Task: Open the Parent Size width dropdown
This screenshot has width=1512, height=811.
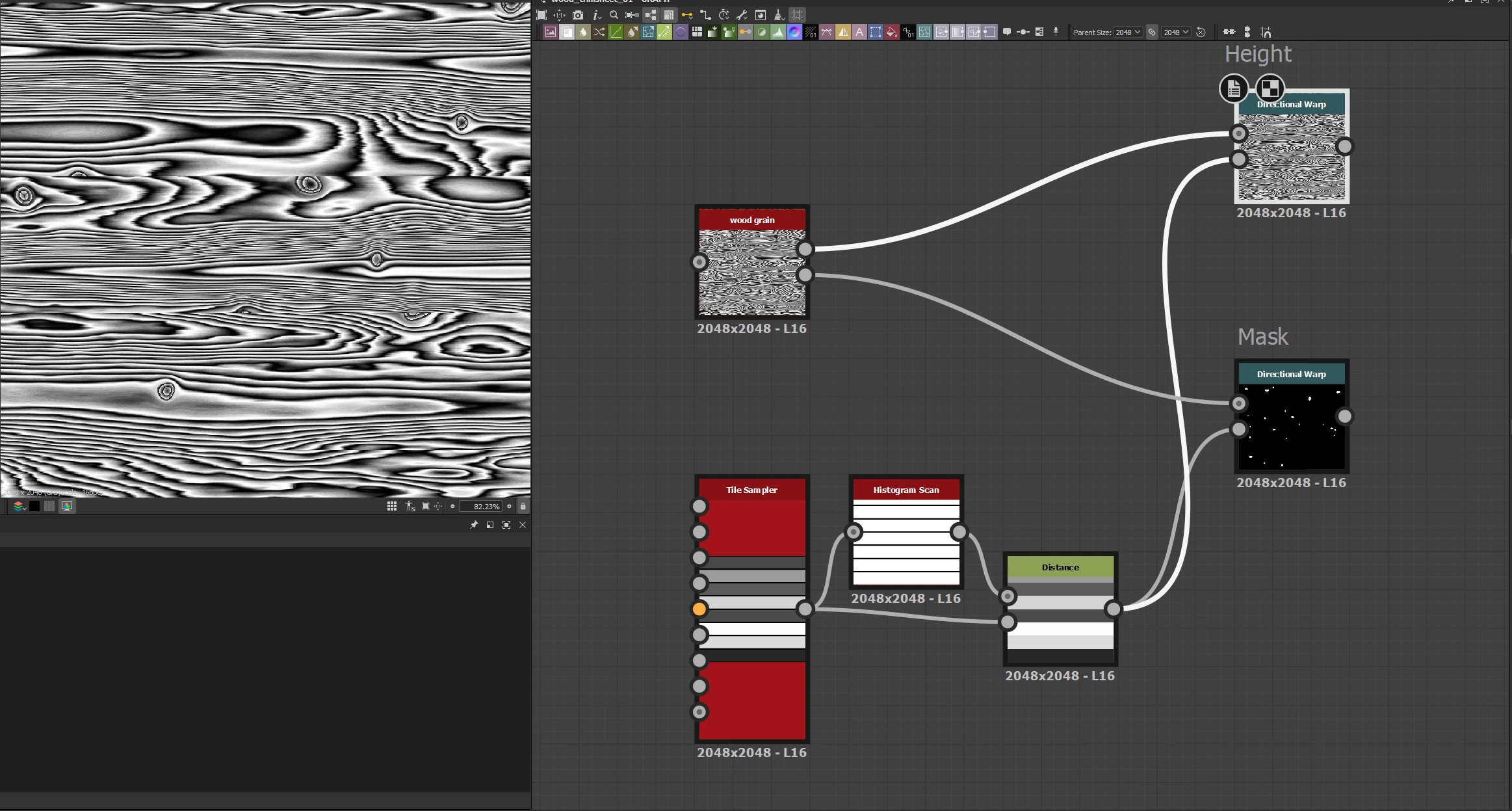Action: 1128,32
